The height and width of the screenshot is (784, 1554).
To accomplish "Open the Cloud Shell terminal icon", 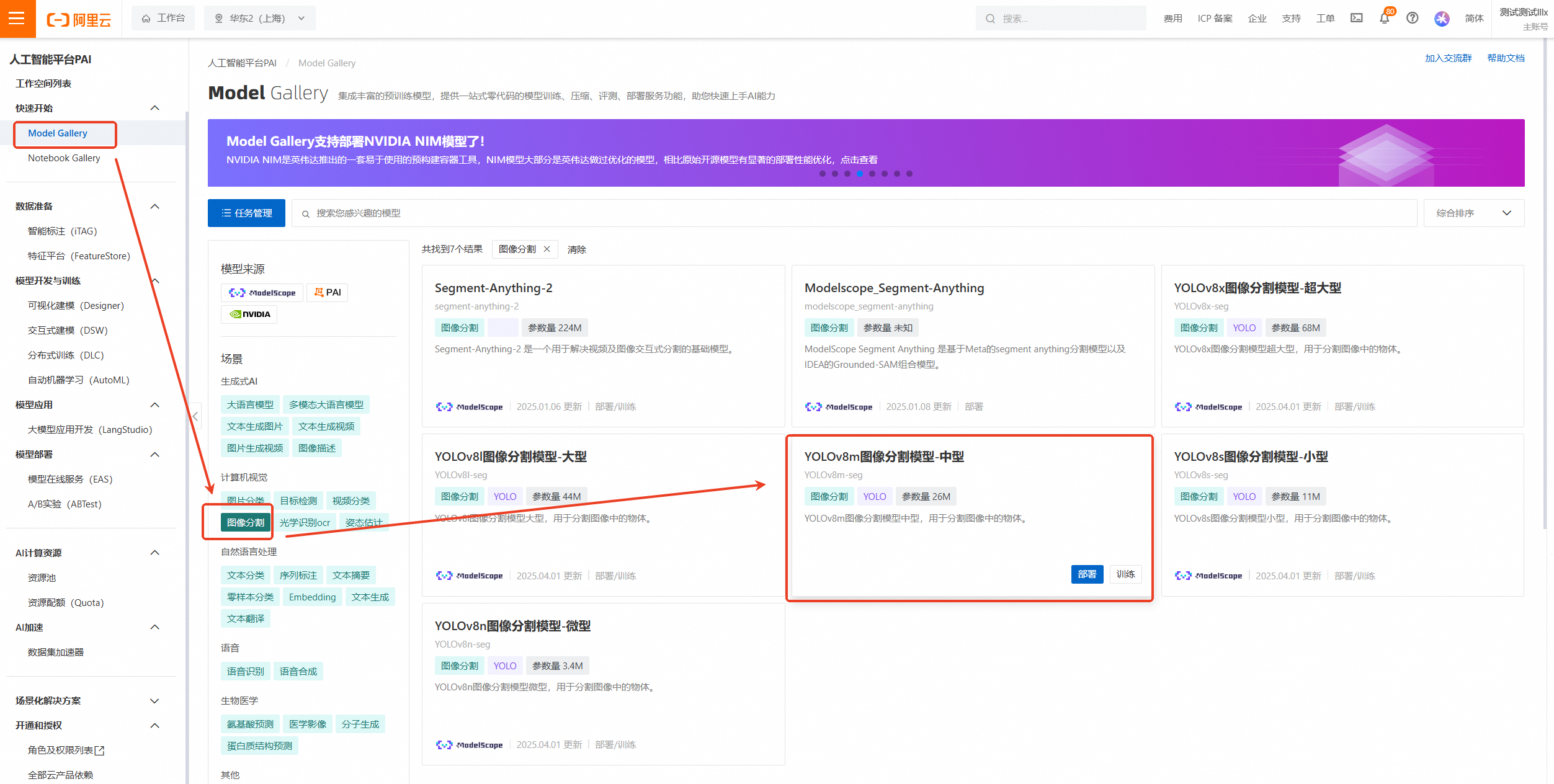I will [1357, 19].
